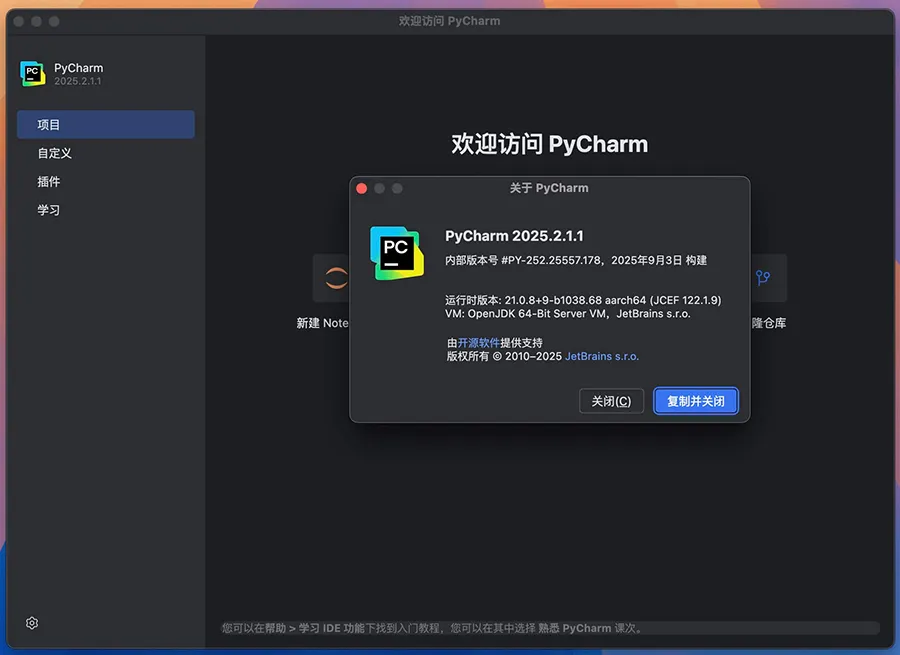Click the 欢迎访问 PyCharm welcome heading

click(549, 144)
